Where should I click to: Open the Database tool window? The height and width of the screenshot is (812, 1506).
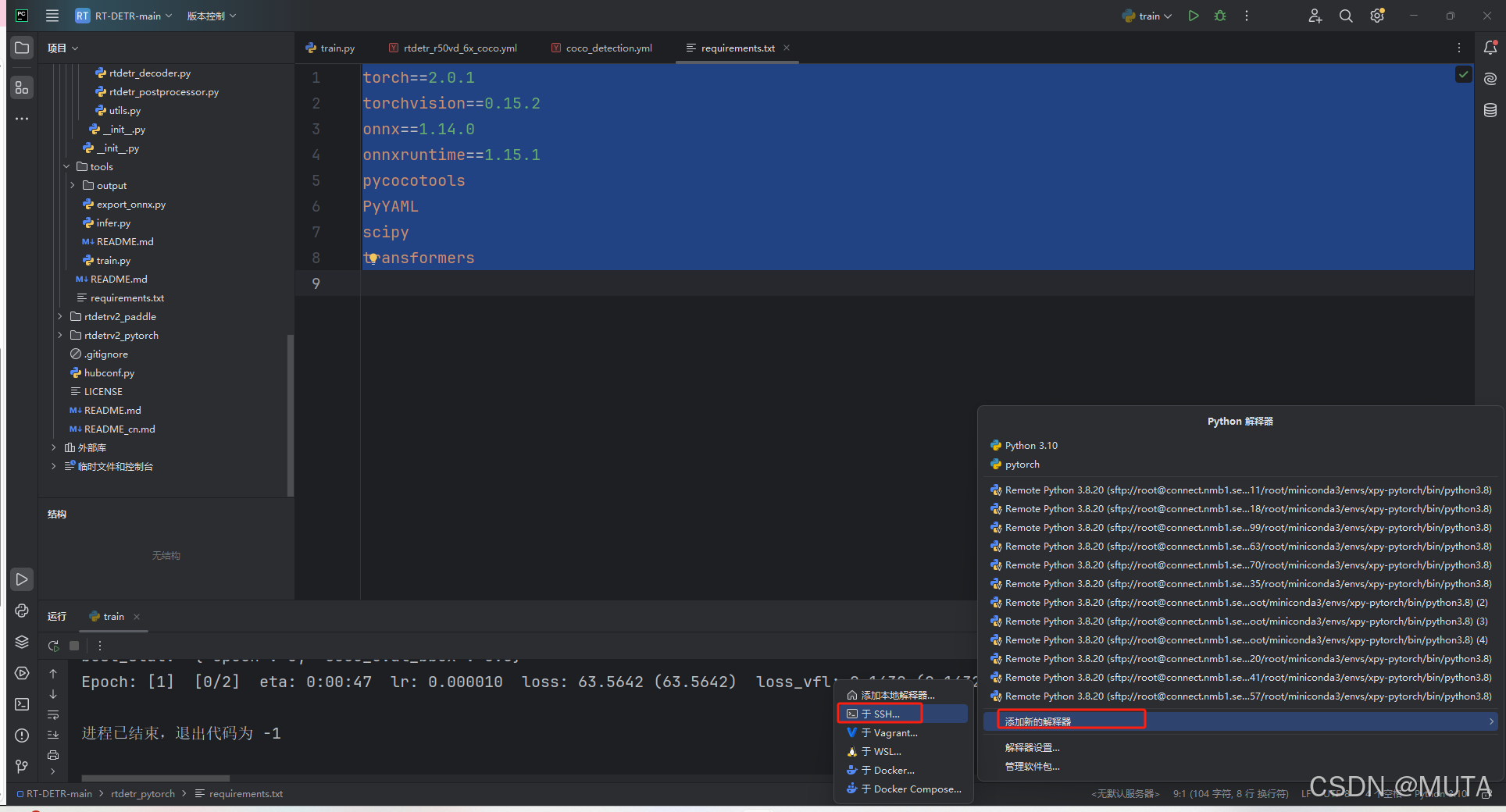pyautogui.click(x=1490, y=110)
